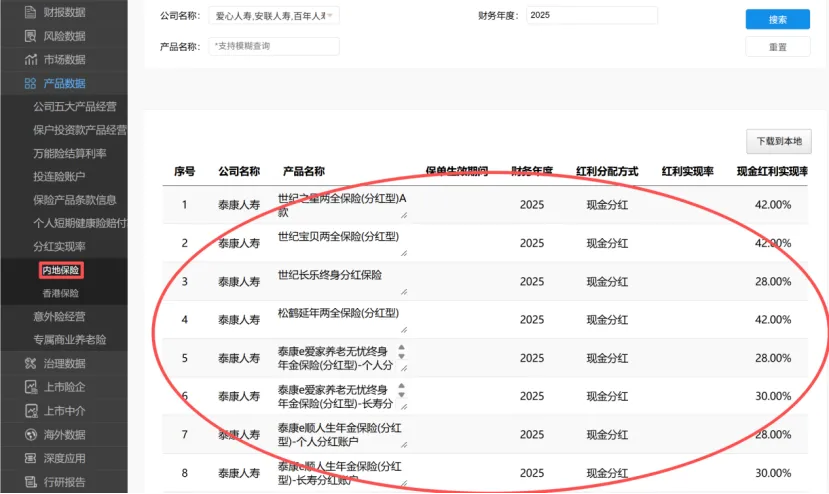The height and width of the screenshot is (494, 829).
Task: Click the 行研报告 sidebar icon
Action: click(31, 481)
